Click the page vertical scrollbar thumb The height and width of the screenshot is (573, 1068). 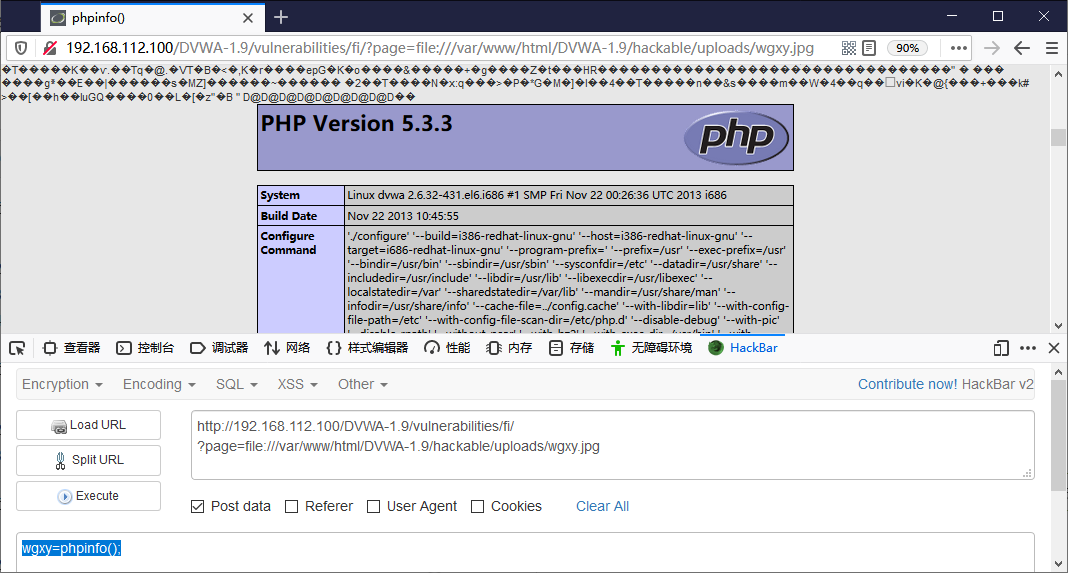1058,137
